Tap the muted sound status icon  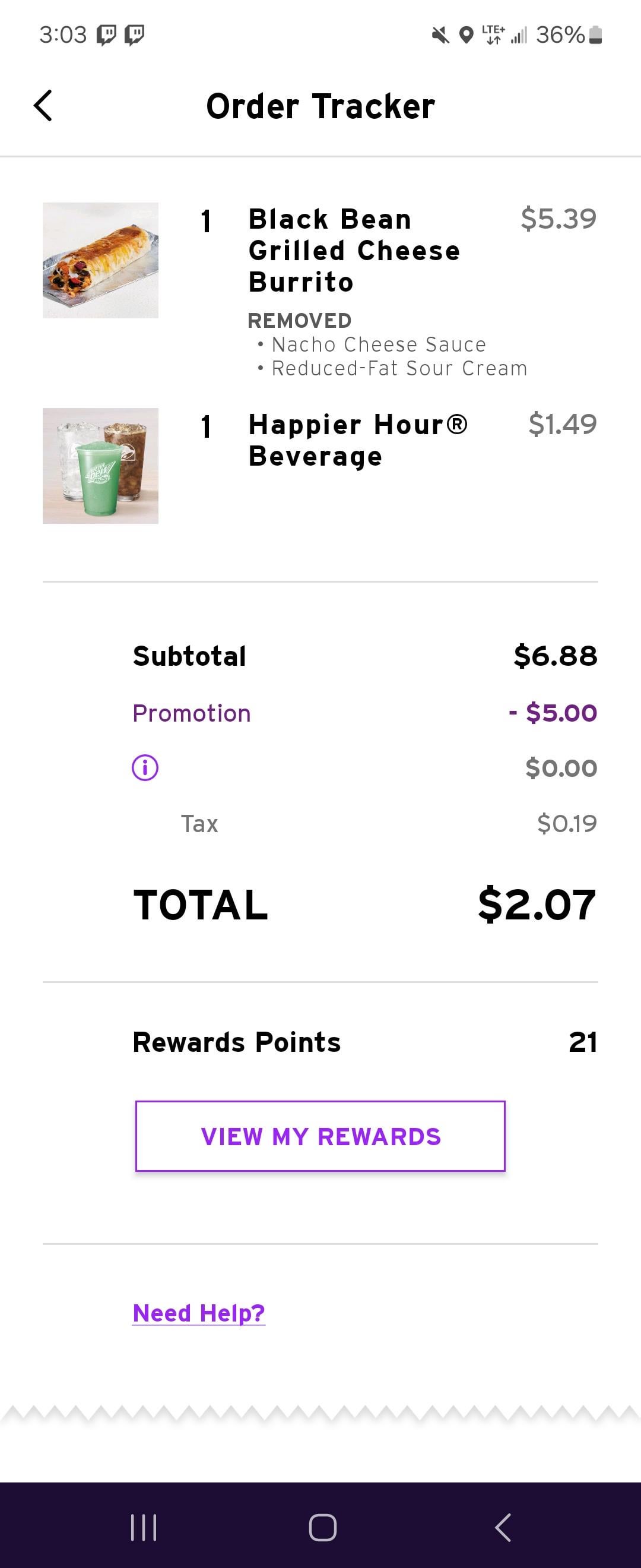pos(440,35)
